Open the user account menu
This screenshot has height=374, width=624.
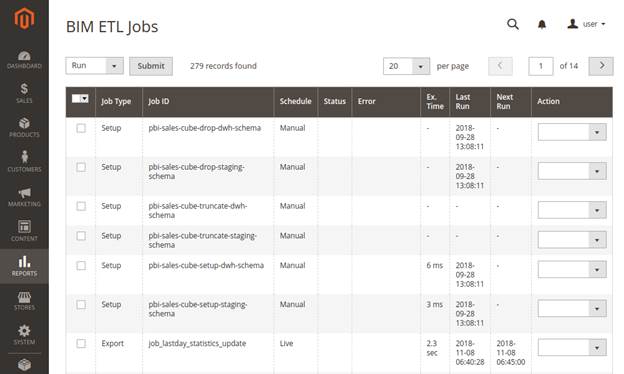(587, 24)
